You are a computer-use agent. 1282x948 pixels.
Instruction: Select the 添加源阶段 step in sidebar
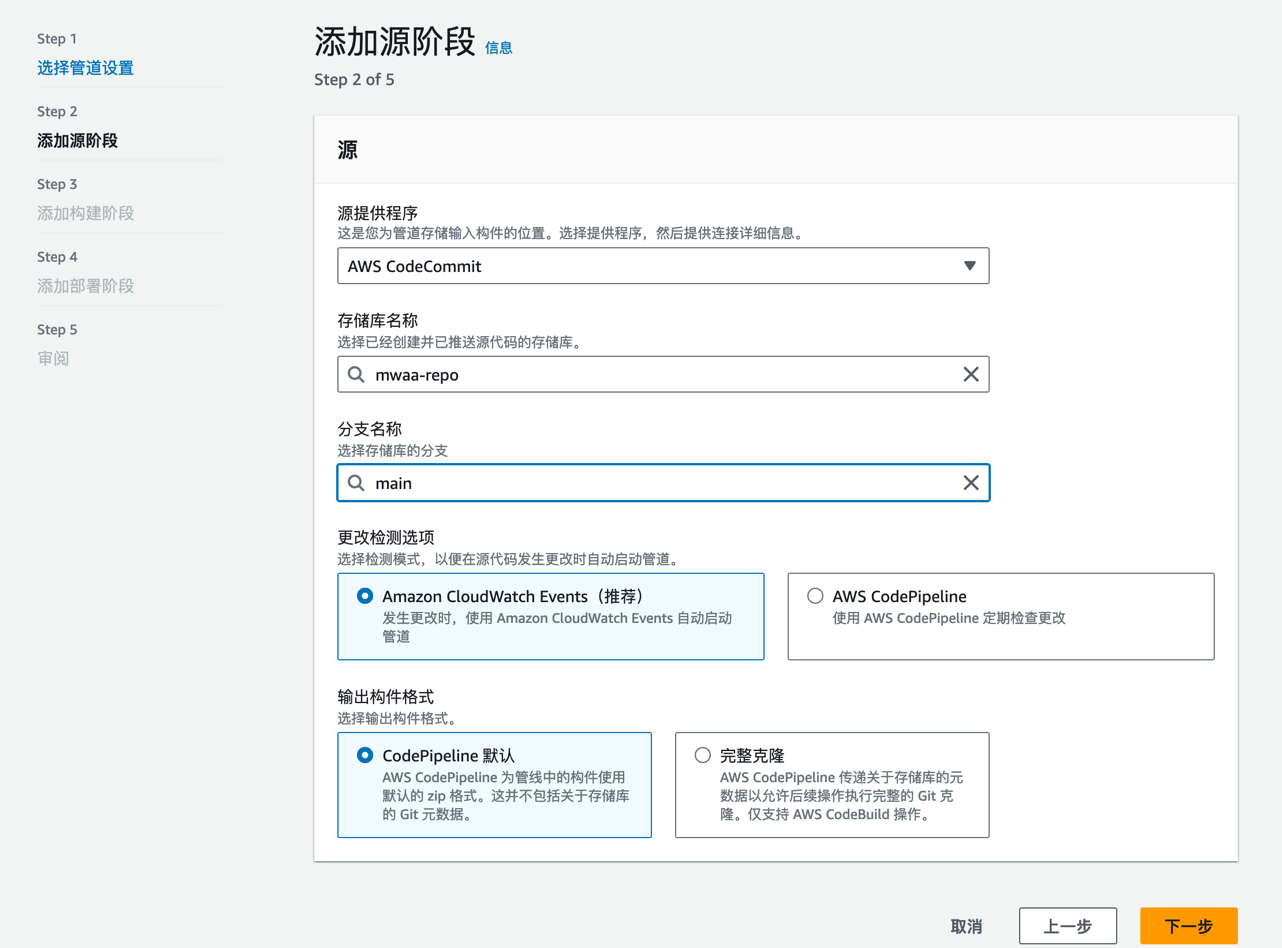77,141
